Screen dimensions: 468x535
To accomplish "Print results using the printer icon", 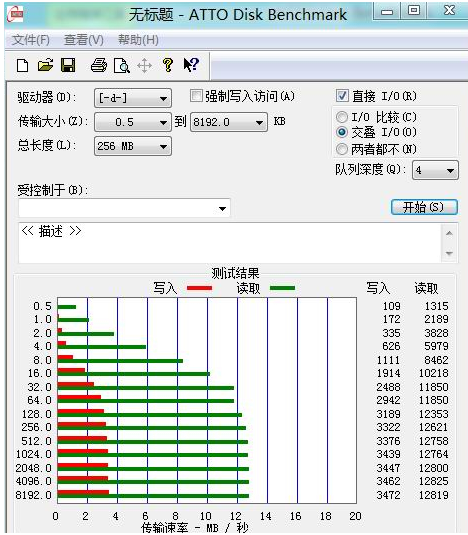I will [x=99, y=65].
